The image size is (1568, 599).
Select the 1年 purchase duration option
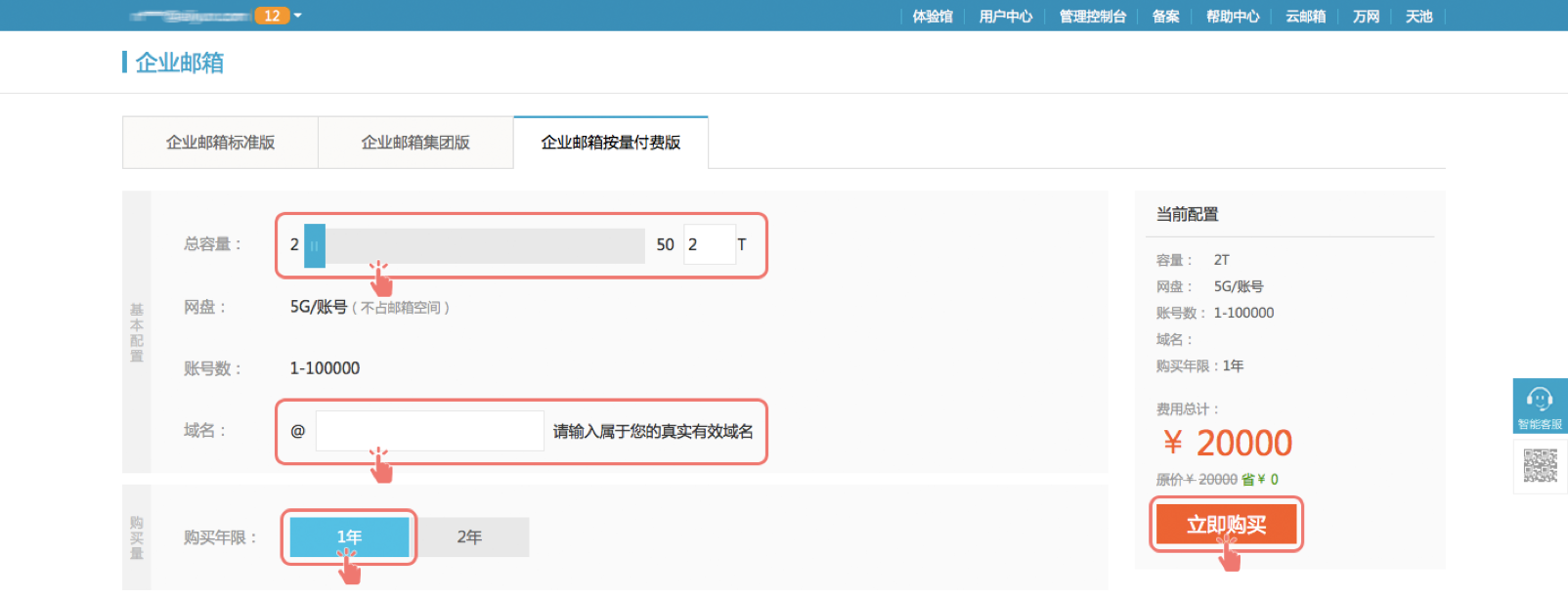pos(349,536)
